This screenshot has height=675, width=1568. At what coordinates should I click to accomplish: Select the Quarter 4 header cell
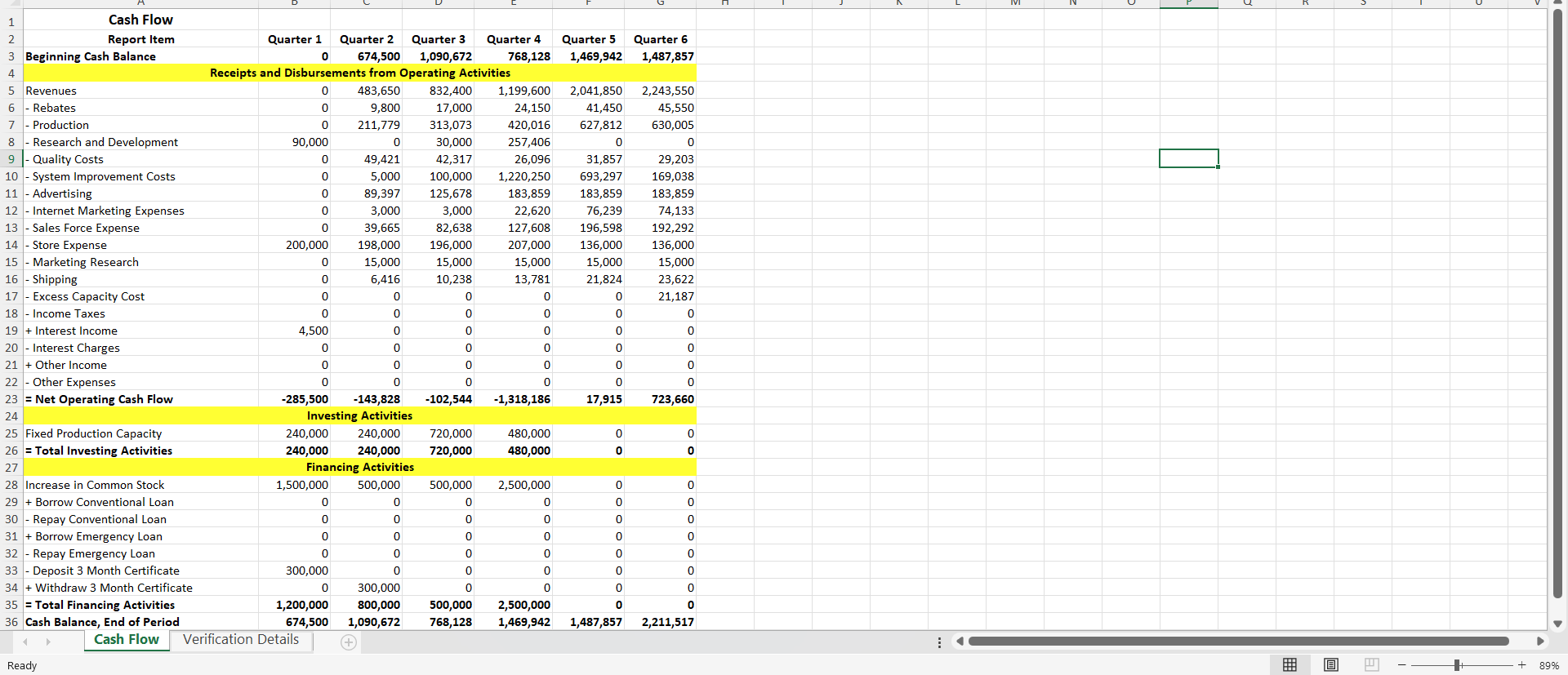point(514,39)
